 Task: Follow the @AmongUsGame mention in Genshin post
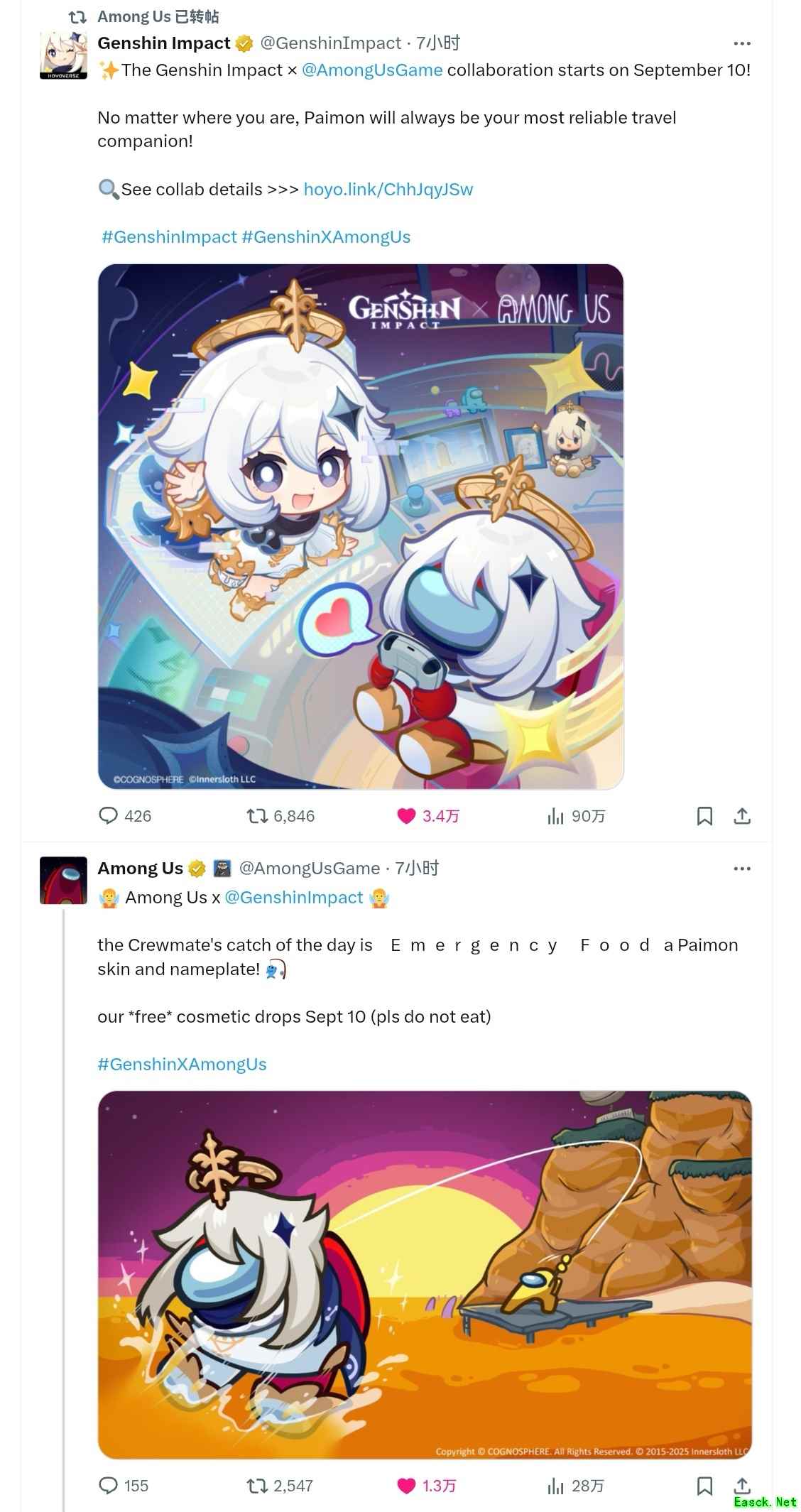pyautogui.click(x=372, y=70)
